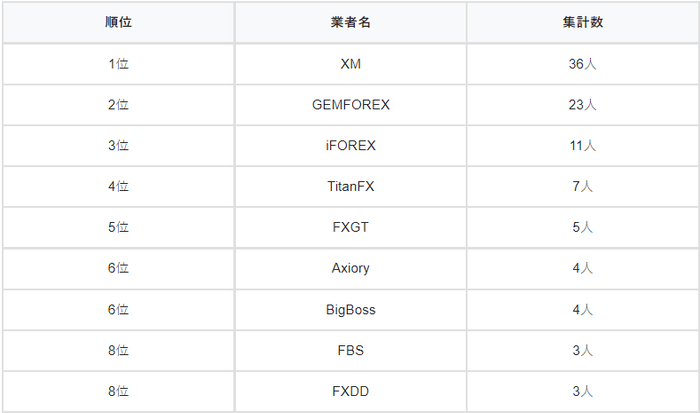700x413 pixels.
Task: Select the FBS cell
Action: click(x=351, y=350)
